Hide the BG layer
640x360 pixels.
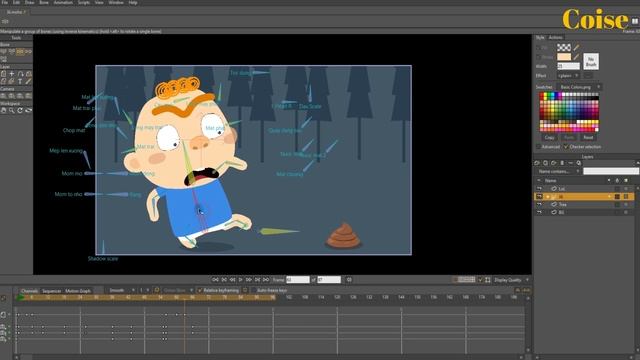pyautogui.click(x=539, y=212)
